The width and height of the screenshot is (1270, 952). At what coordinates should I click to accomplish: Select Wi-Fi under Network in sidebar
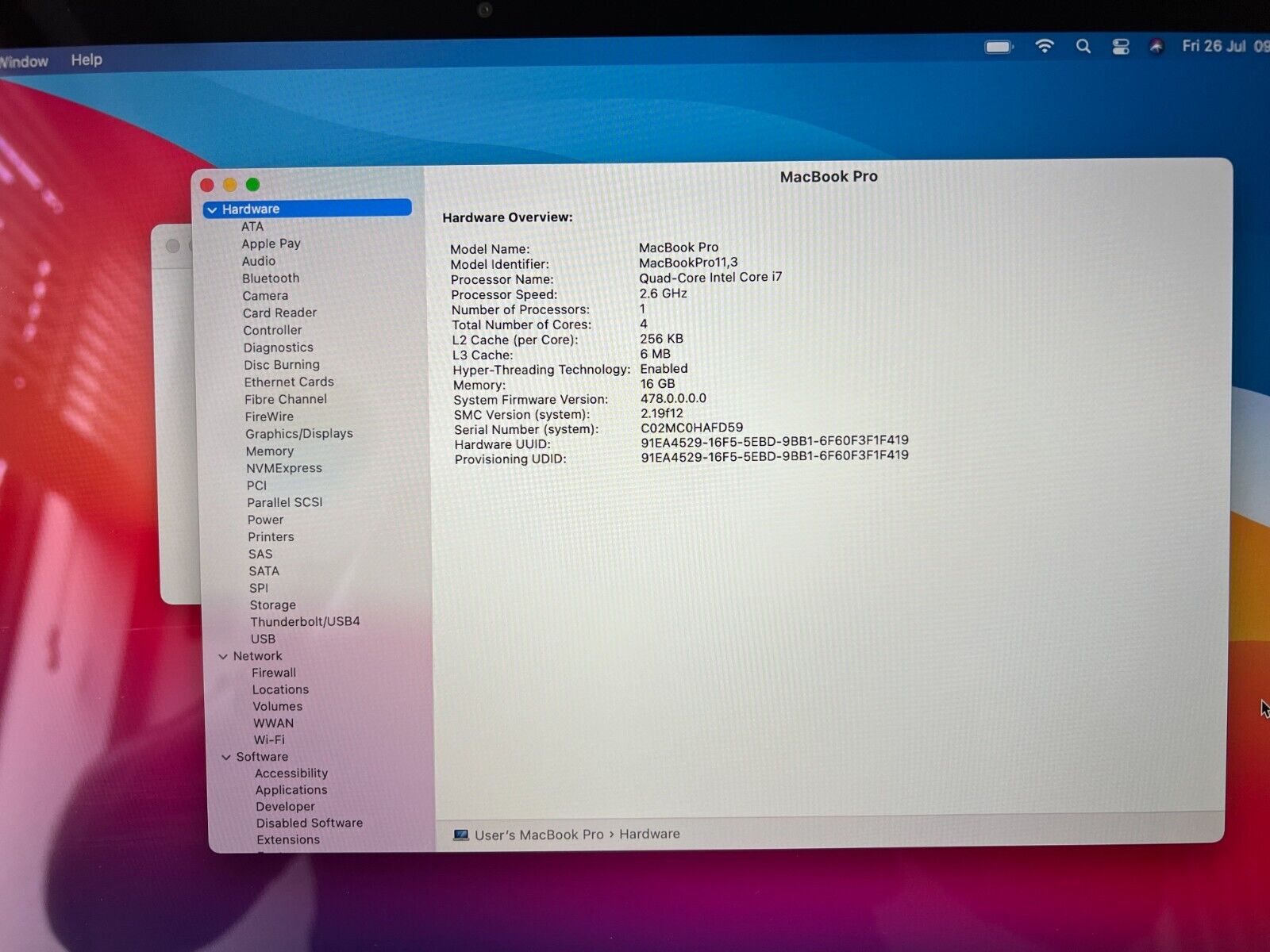269,740
